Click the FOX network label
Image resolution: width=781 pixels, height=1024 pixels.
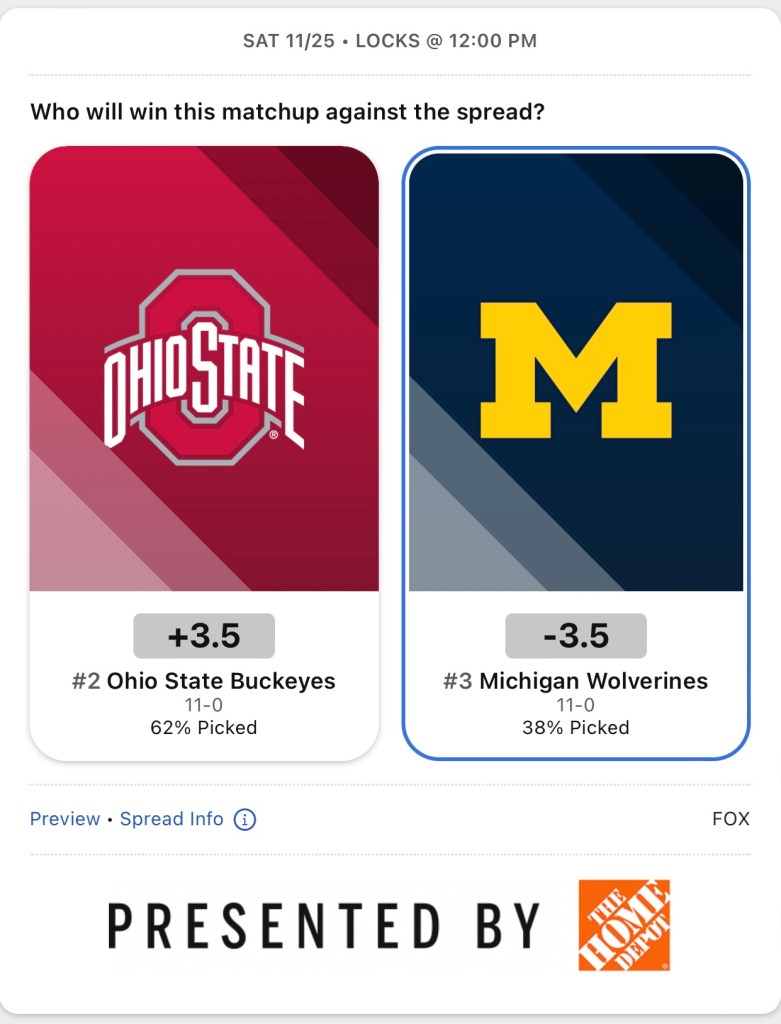pos(730,819)
